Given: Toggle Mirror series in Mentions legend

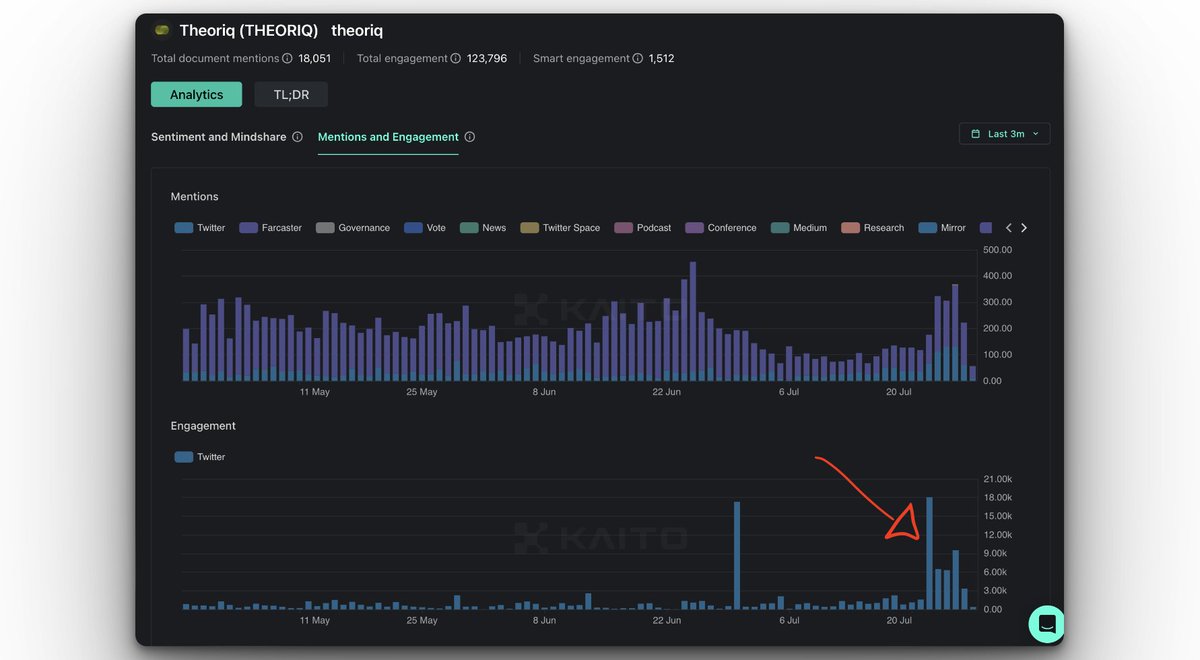Looking at the screenshot, I should click(x=942, y=228).
